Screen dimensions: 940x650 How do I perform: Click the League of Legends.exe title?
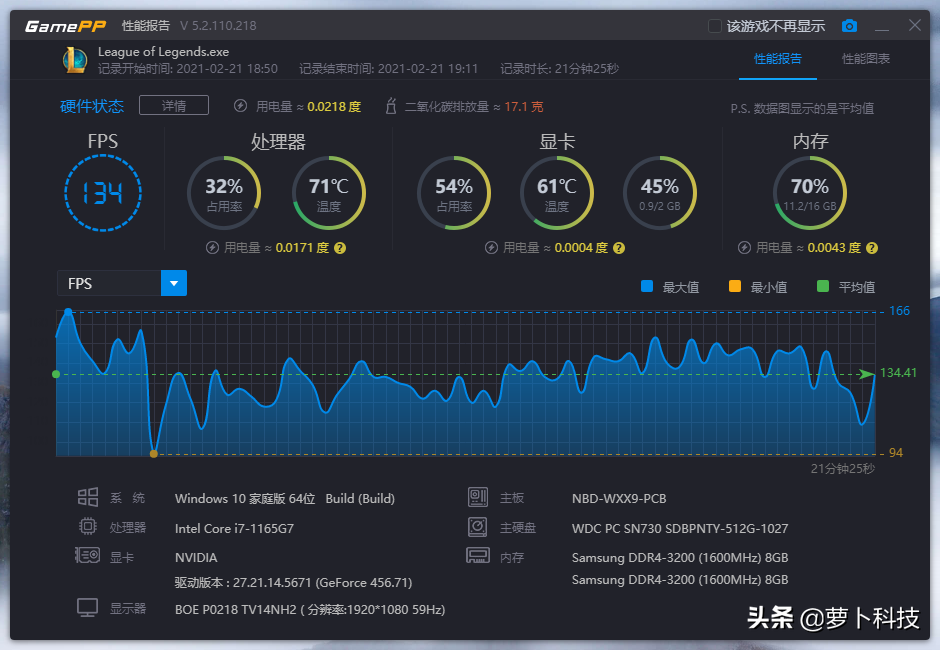164,52
